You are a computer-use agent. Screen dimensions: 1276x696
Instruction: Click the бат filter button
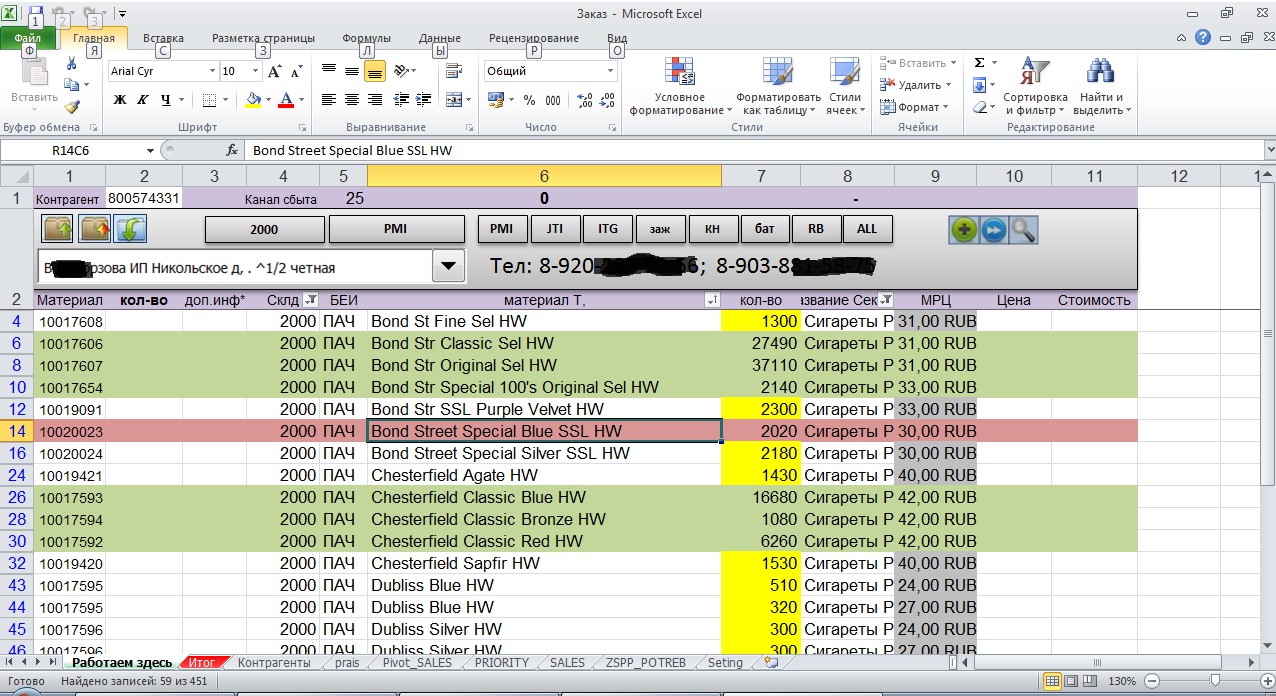point(765,229)
